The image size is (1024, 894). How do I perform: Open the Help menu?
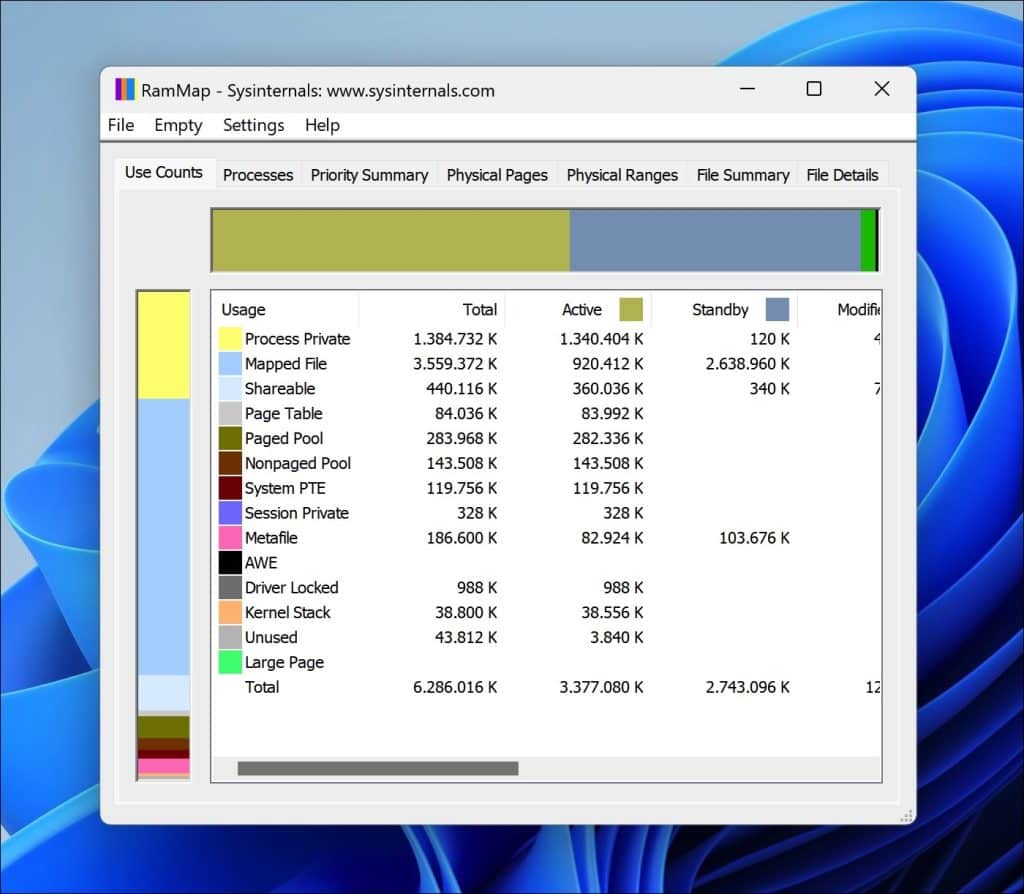(322, 125)
